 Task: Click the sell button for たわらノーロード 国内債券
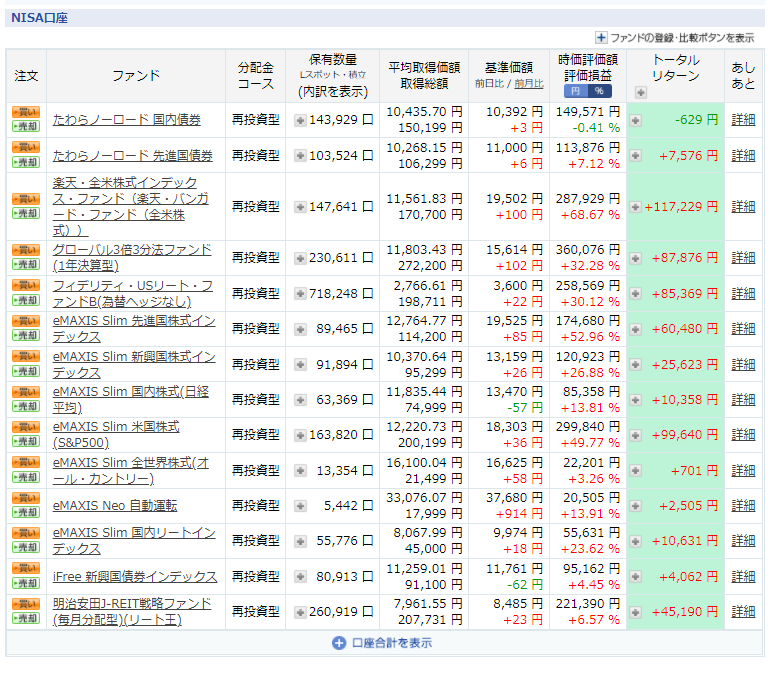[x=26, y=126]
